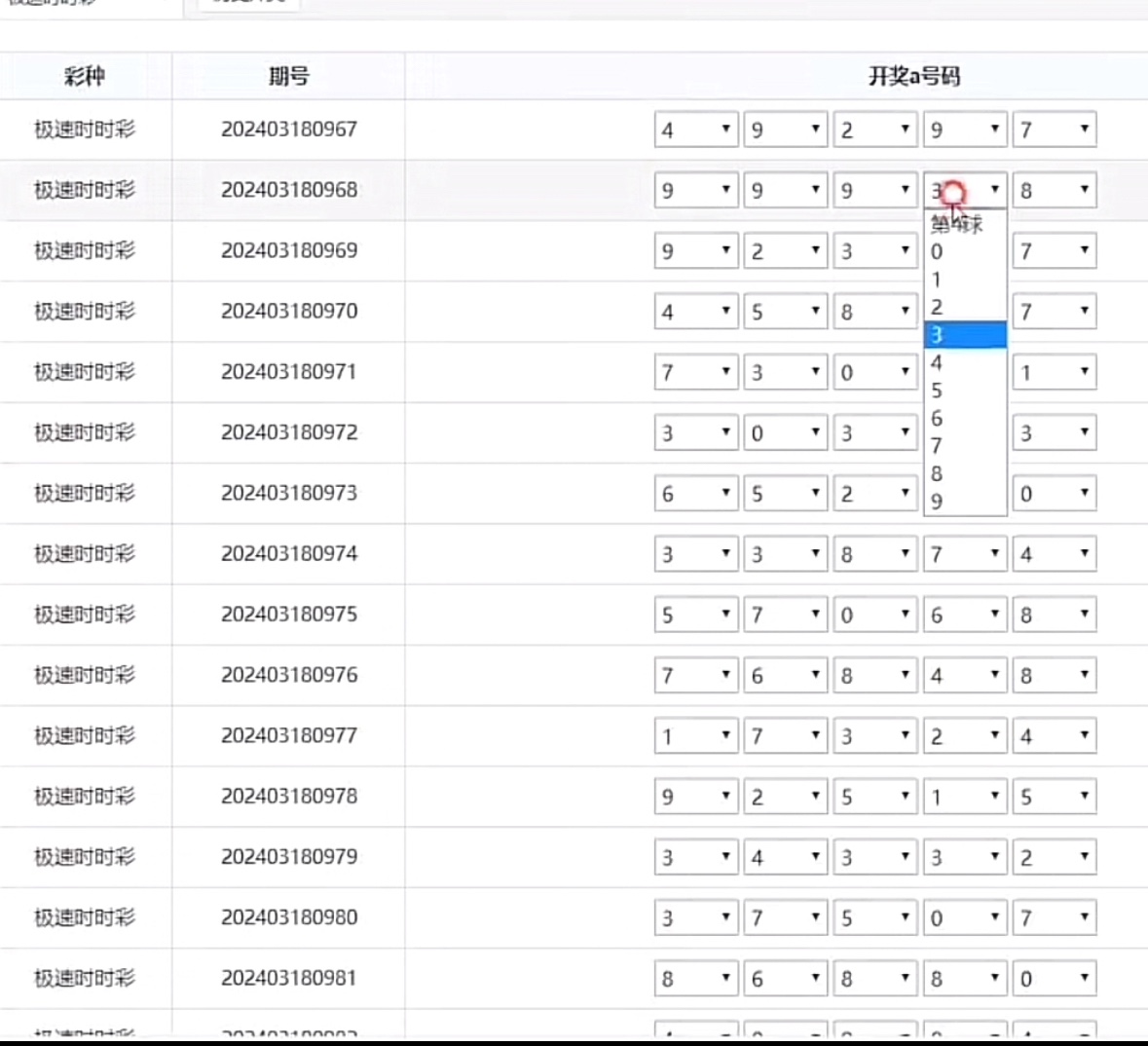Pick option 5 from the open dropdown list

964,391
